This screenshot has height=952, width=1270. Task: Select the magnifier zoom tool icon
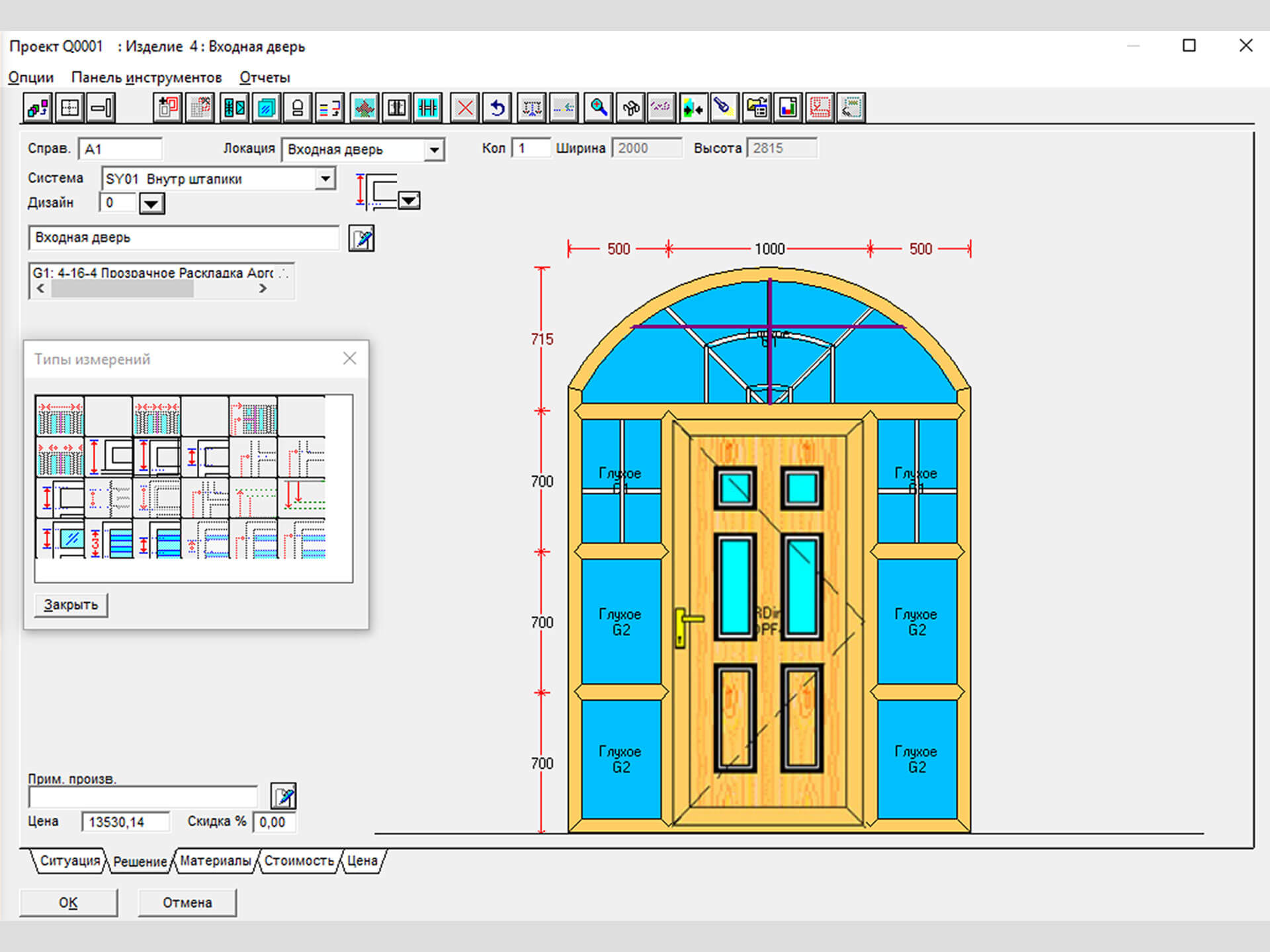pos(599,108)
